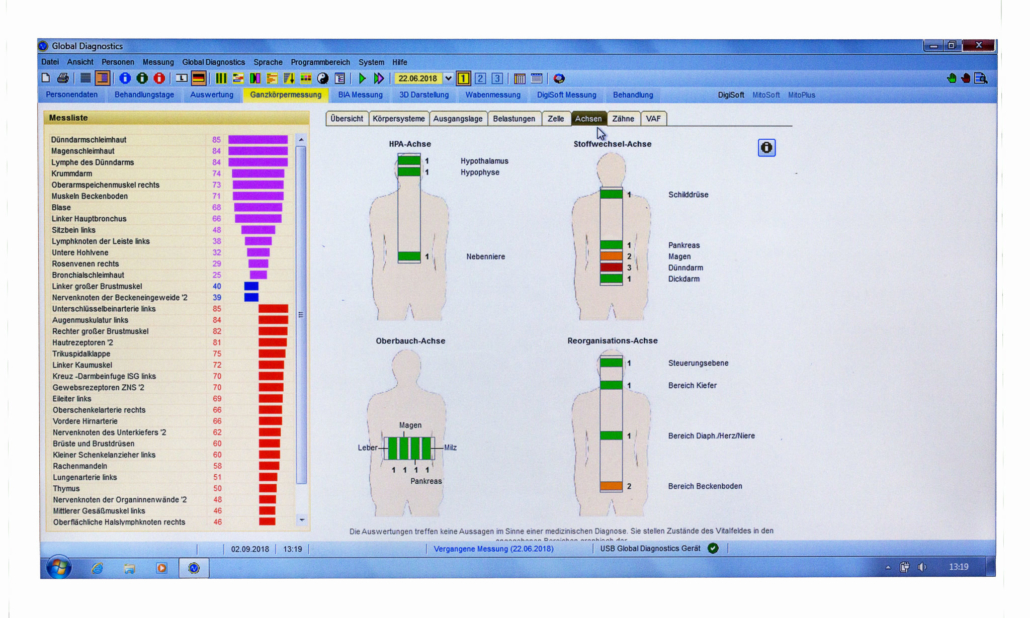Open the Sprache menu

click(268, 62)
